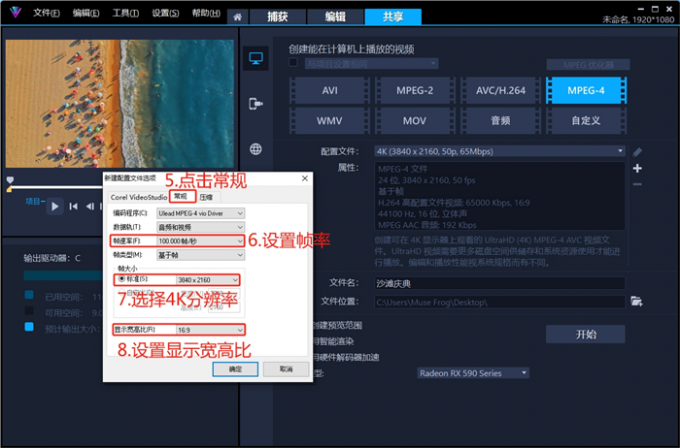
Task: Click 取消 in the dialog
Action: click(x=286, y=369)
